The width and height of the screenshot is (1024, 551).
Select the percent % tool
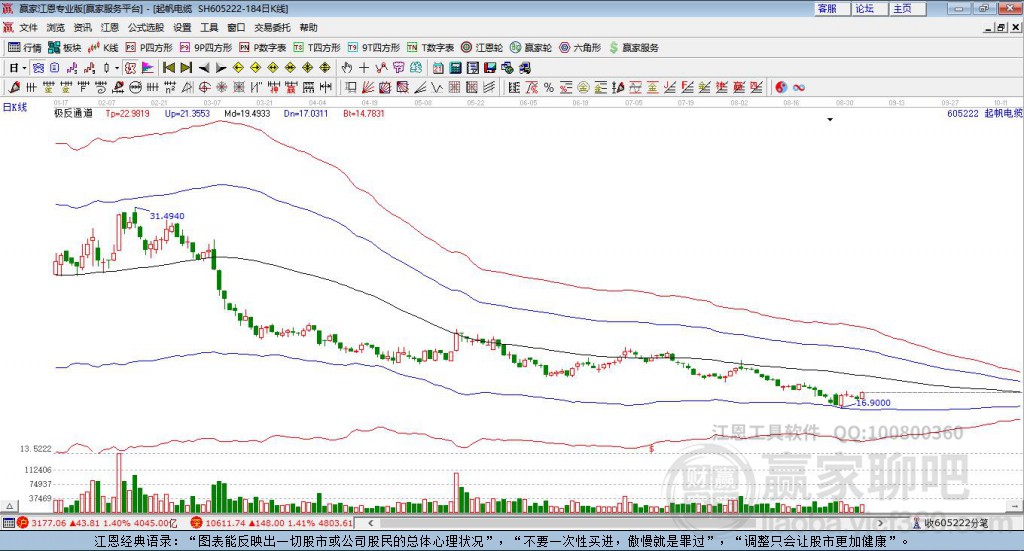click(549, 87)
